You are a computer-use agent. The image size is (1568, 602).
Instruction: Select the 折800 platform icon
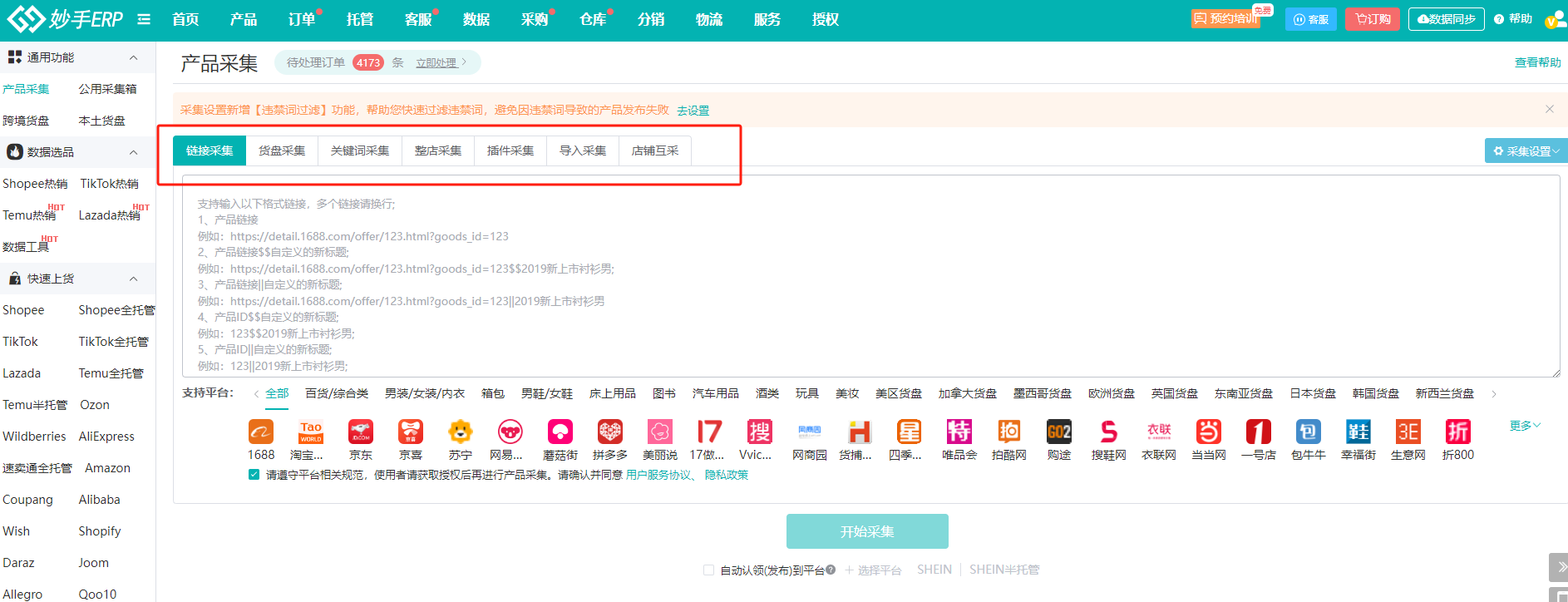1457,432
